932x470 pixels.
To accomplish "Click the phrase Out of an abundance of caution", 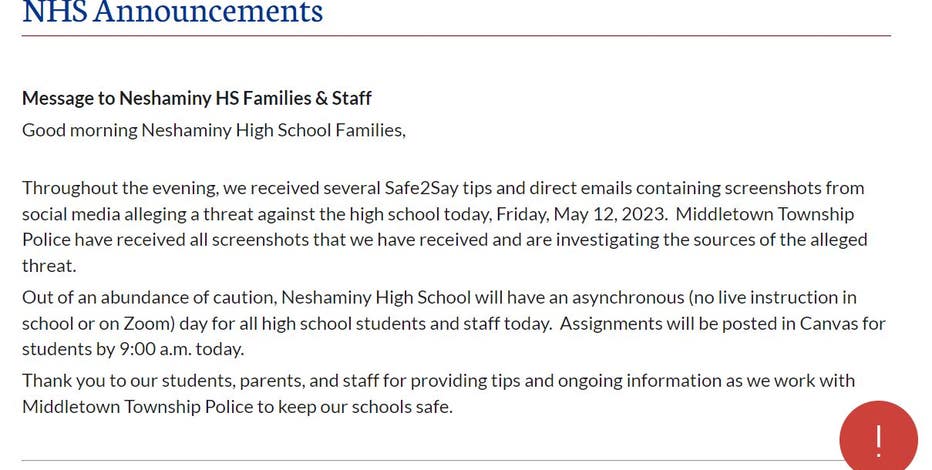I will tap(149, 297).
